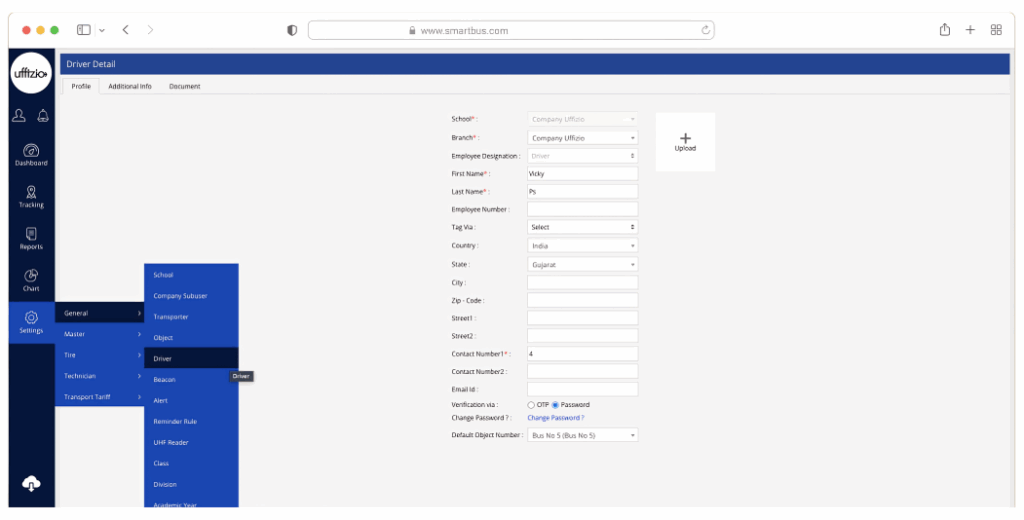Expand the Country dropdown showing India
The image size is (1024, 520).
tap(582, 246)
